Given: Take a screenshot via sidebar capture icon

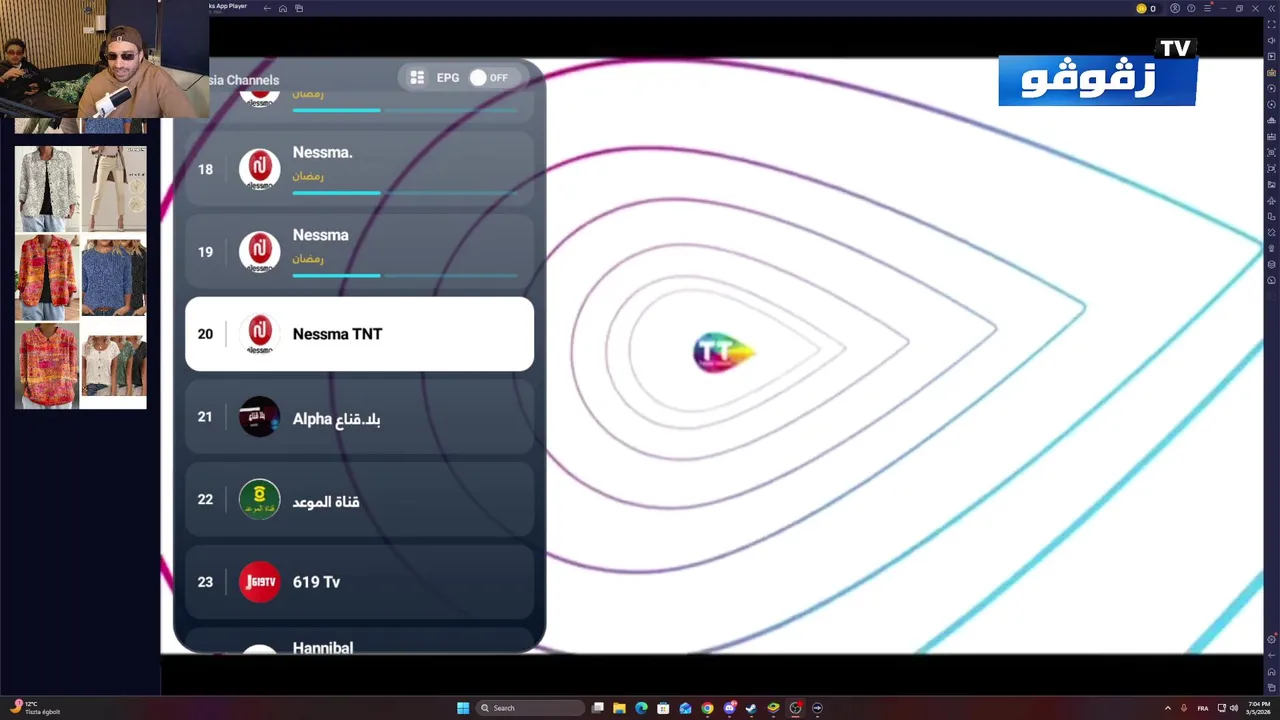Looking at the screenshot, I should pos(1271,152).
